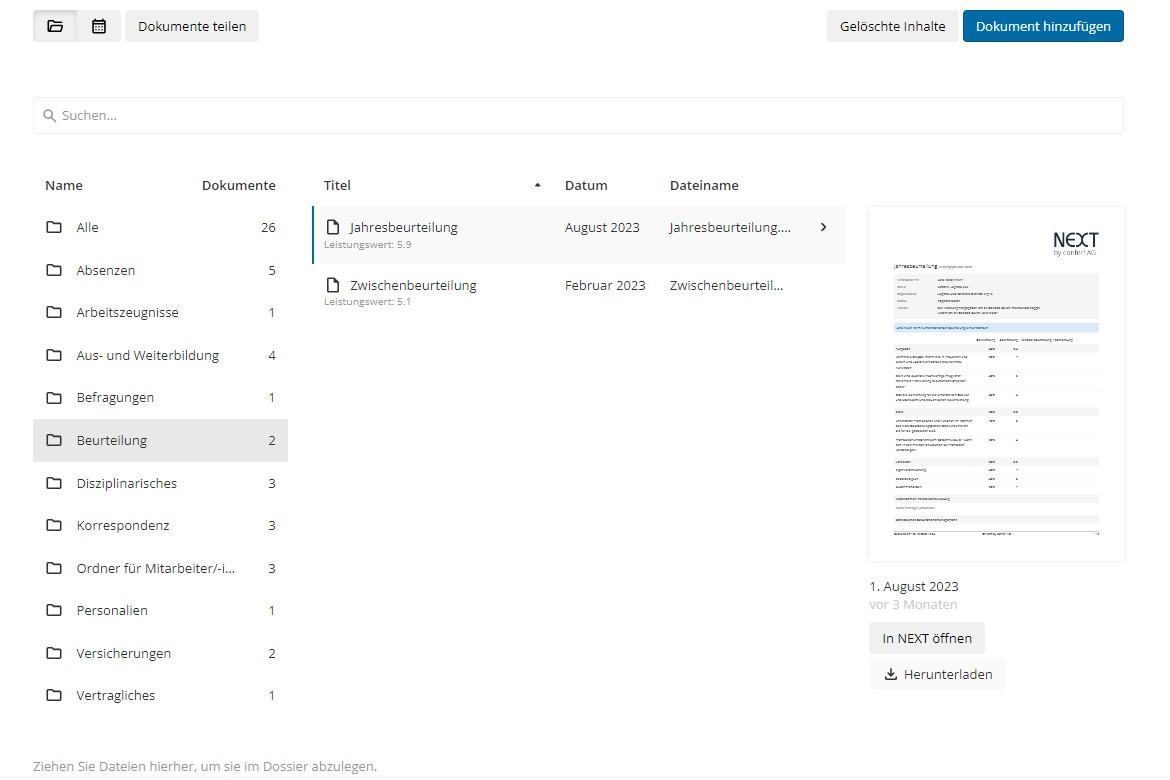Select the Alle category
This screenshot has height=780, width=1170.
coord(87,227)
